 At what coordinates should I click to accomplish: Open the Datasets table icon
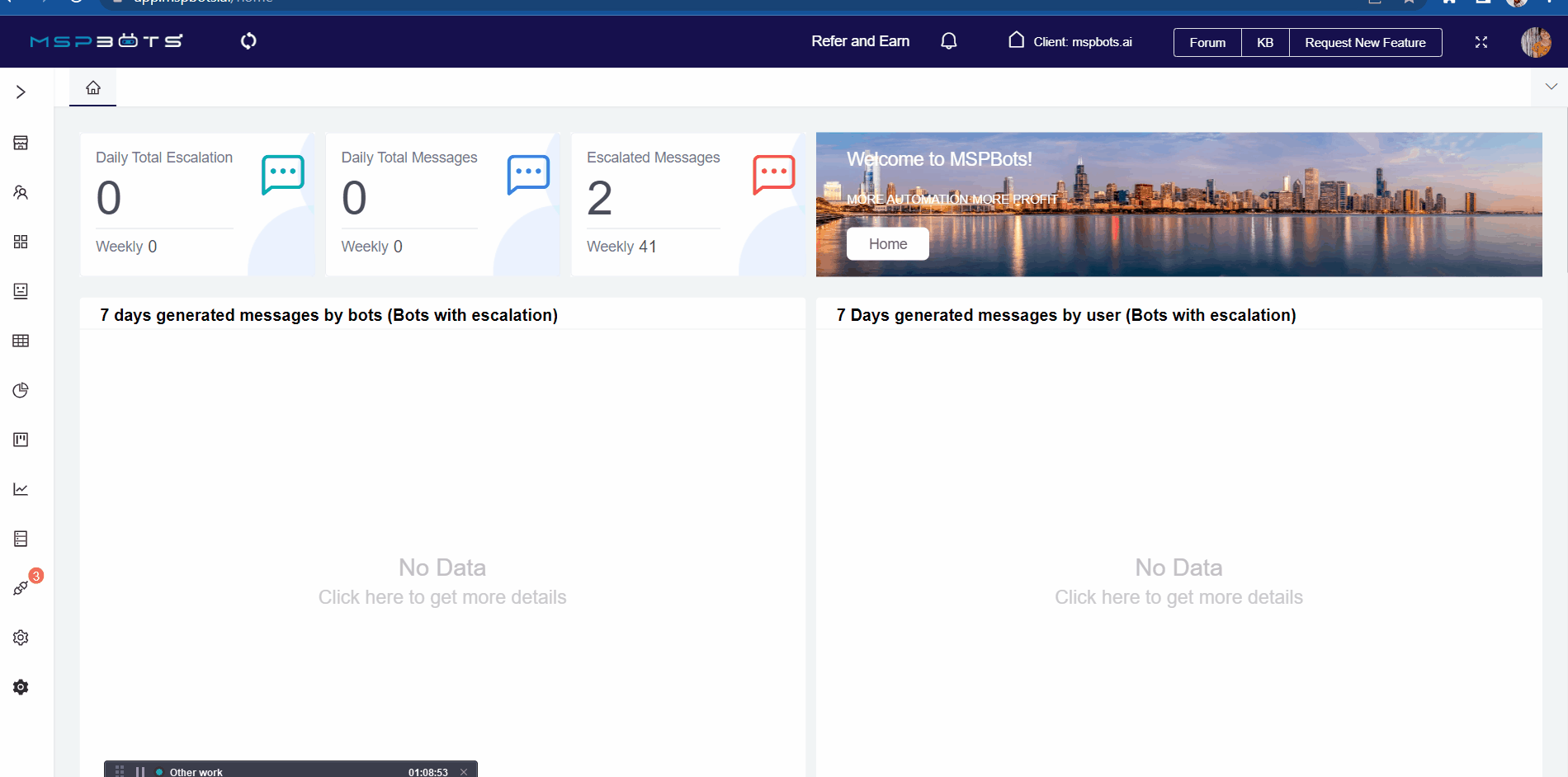click(20, 341)
